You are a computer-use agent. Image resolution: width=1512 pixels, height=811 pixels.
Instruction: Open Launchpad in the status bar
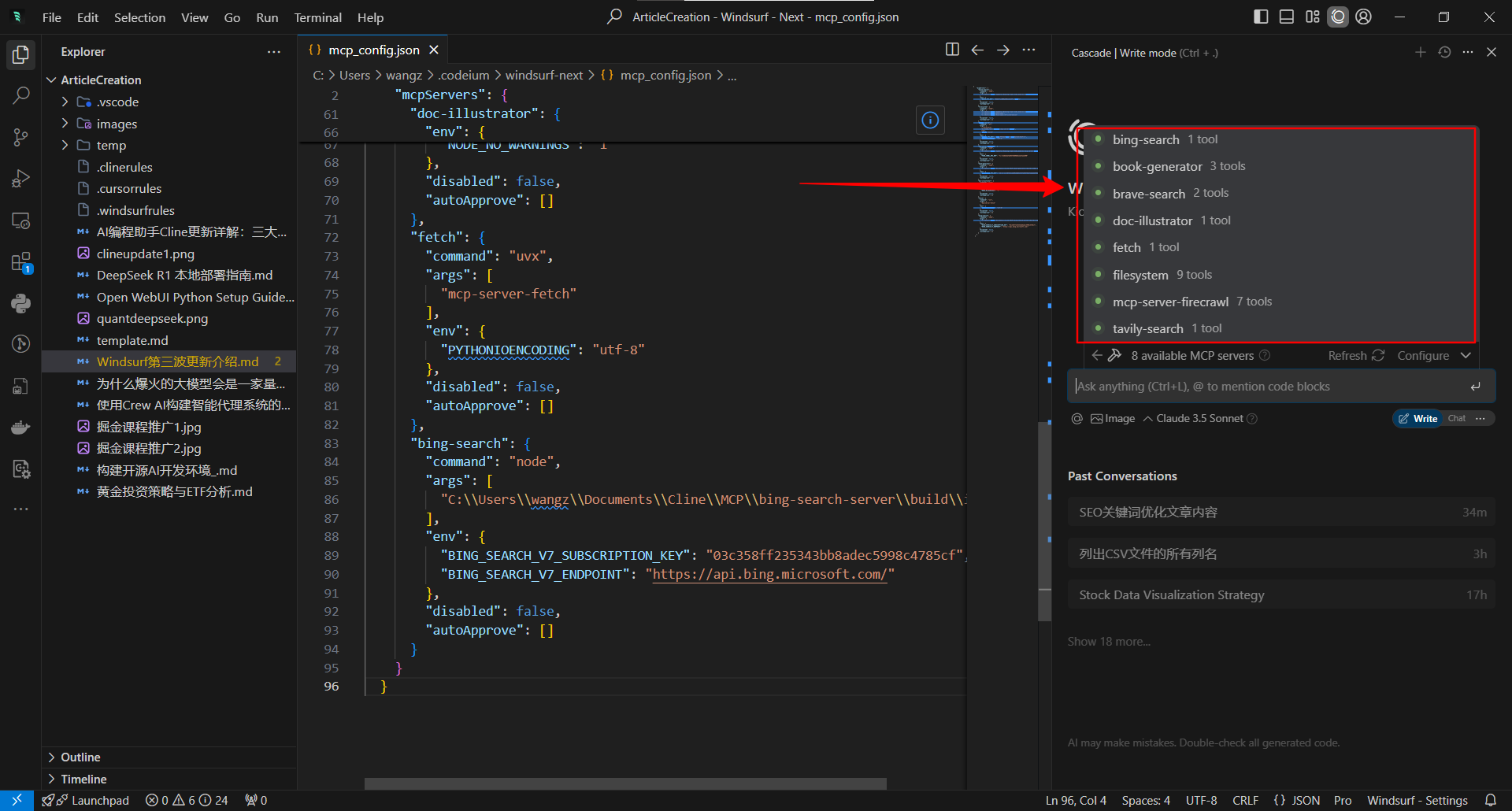coord(86,800)
